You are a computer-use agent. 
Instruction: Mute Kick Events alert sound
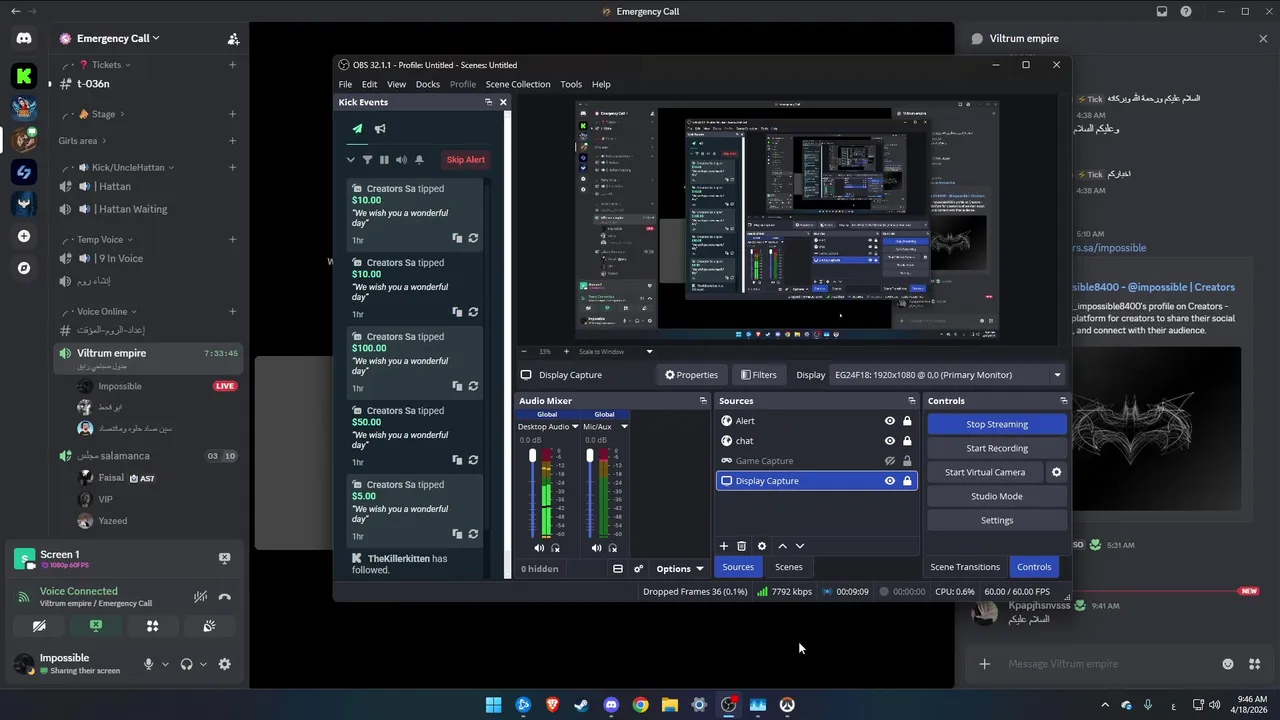point(401,160)
